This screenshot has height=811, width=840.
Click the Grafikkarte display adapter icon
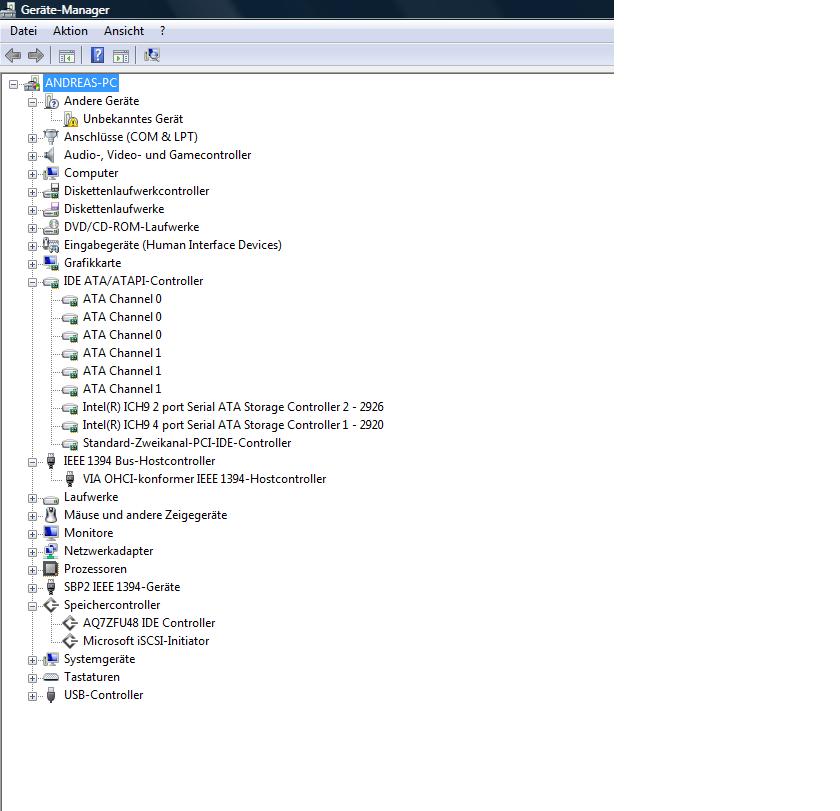coord(51,262)
